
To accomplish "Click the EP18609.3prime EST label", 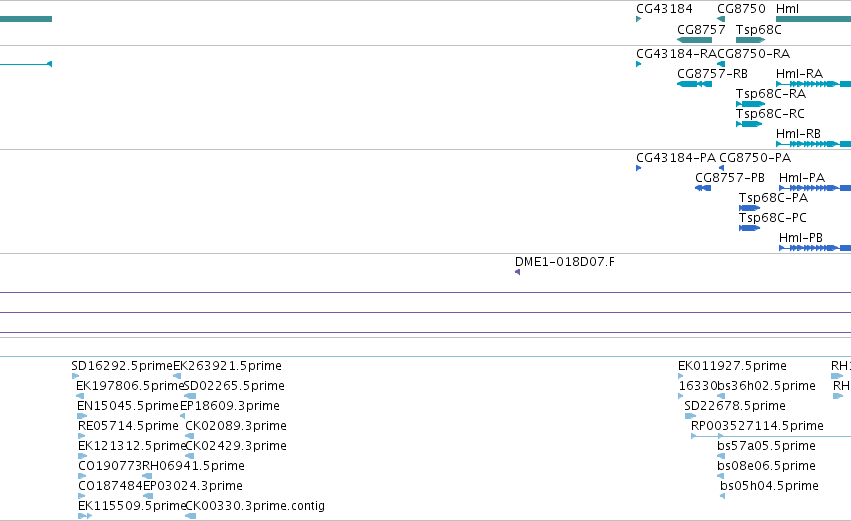I will (230, 406).
